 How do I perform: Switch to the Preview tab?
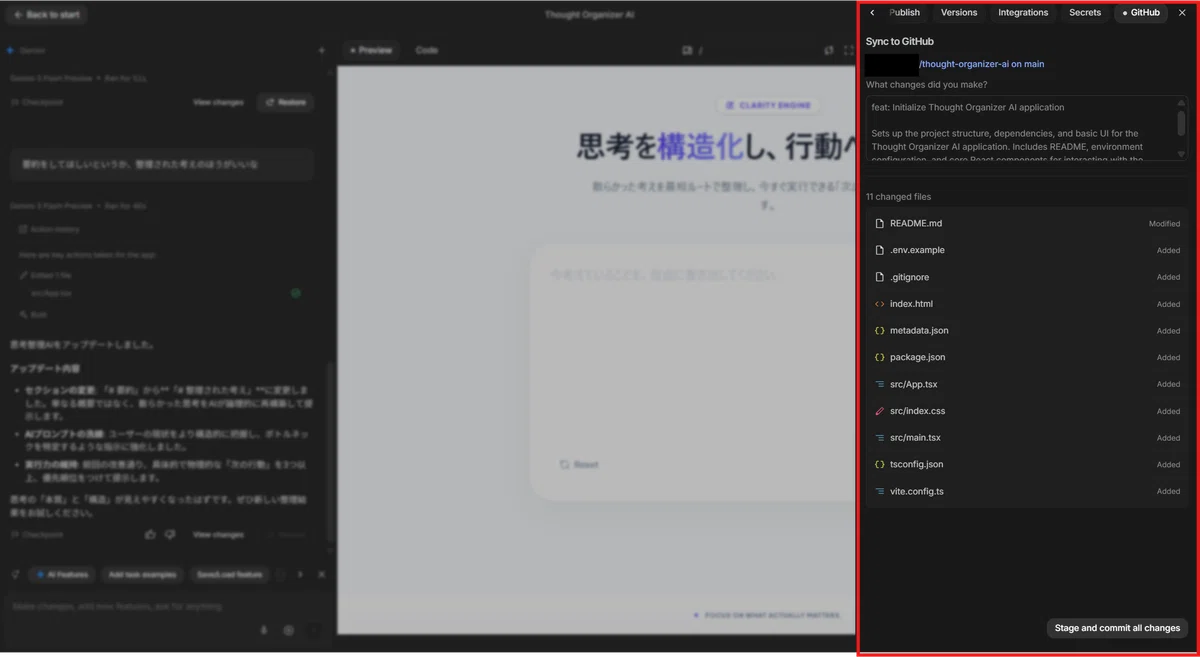pos(370,50)
